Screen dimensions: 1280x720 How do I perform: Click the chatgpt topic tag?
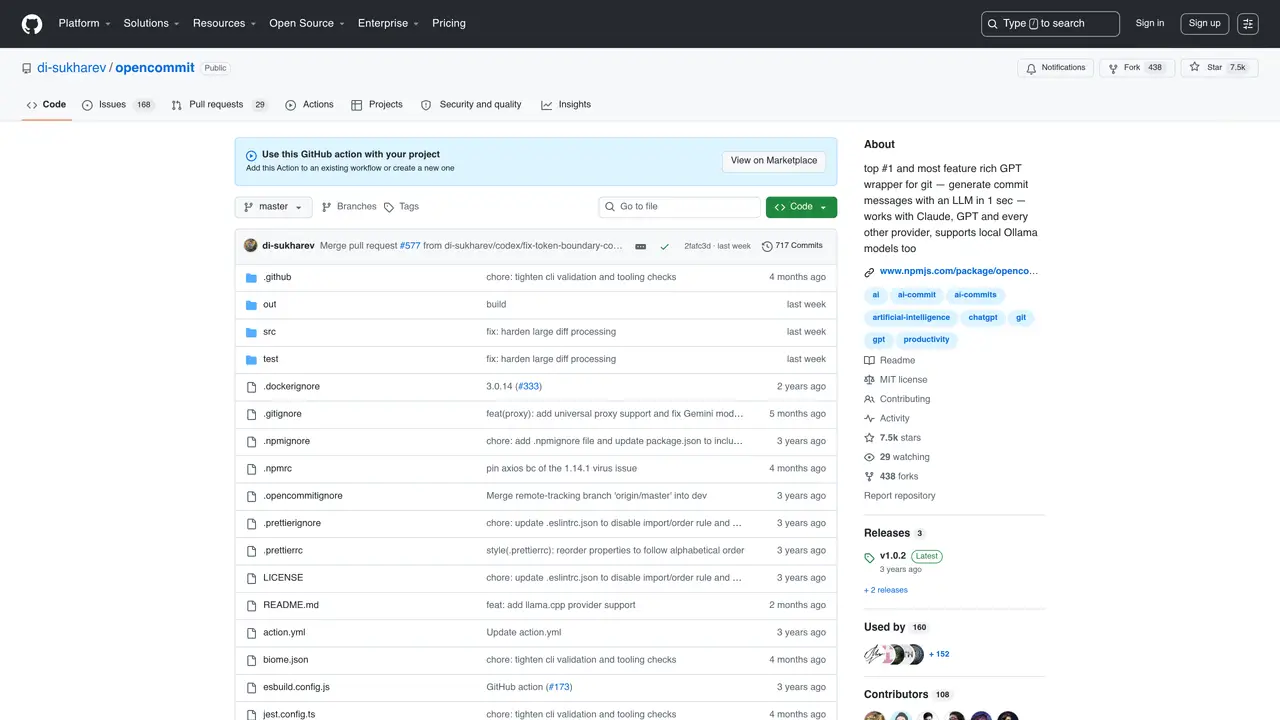coord(983,317)
